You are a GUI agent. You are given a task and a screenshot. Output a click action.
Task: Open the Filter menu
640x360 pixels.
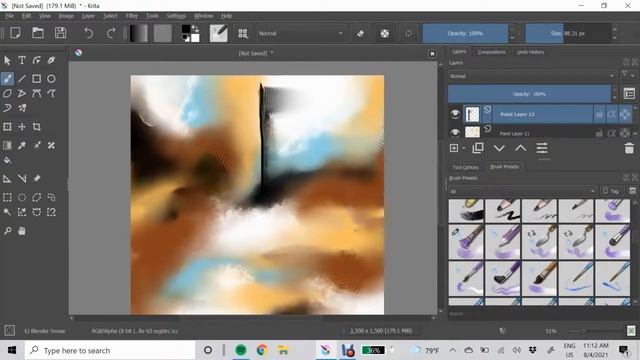click(x=131, y=16)
